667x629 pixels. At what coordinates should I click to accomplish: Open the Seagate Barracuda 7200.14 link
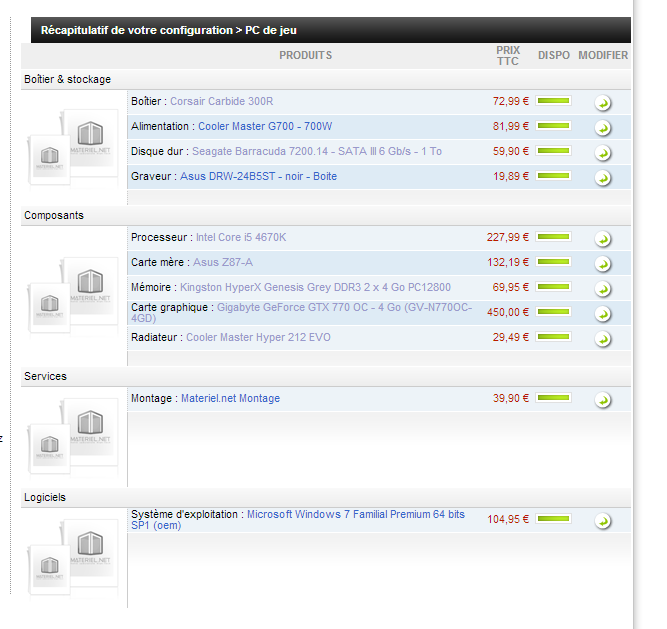[317, 151]
